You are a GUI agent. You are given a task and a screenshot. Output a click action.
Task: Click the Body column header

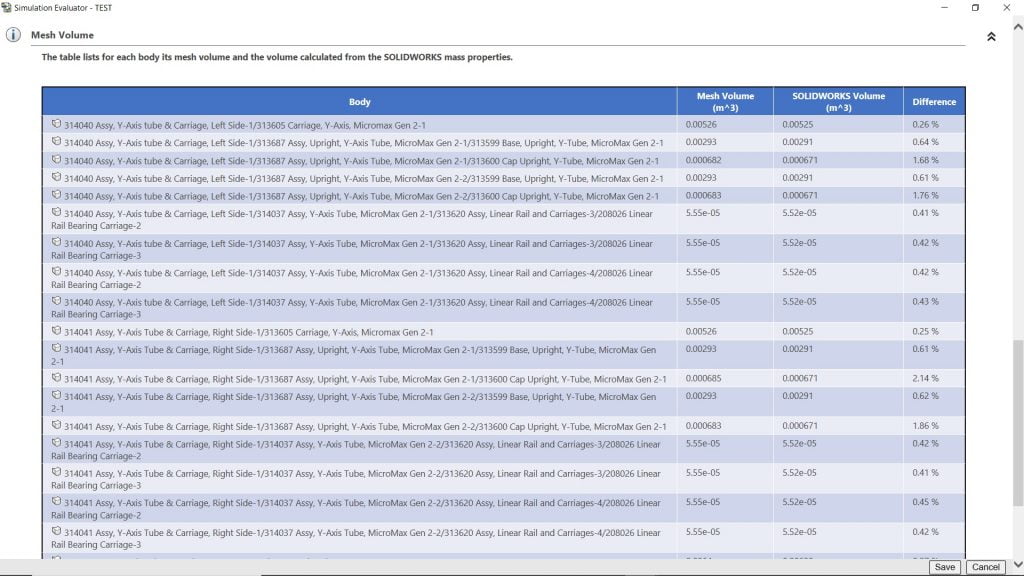pos(359,101)
